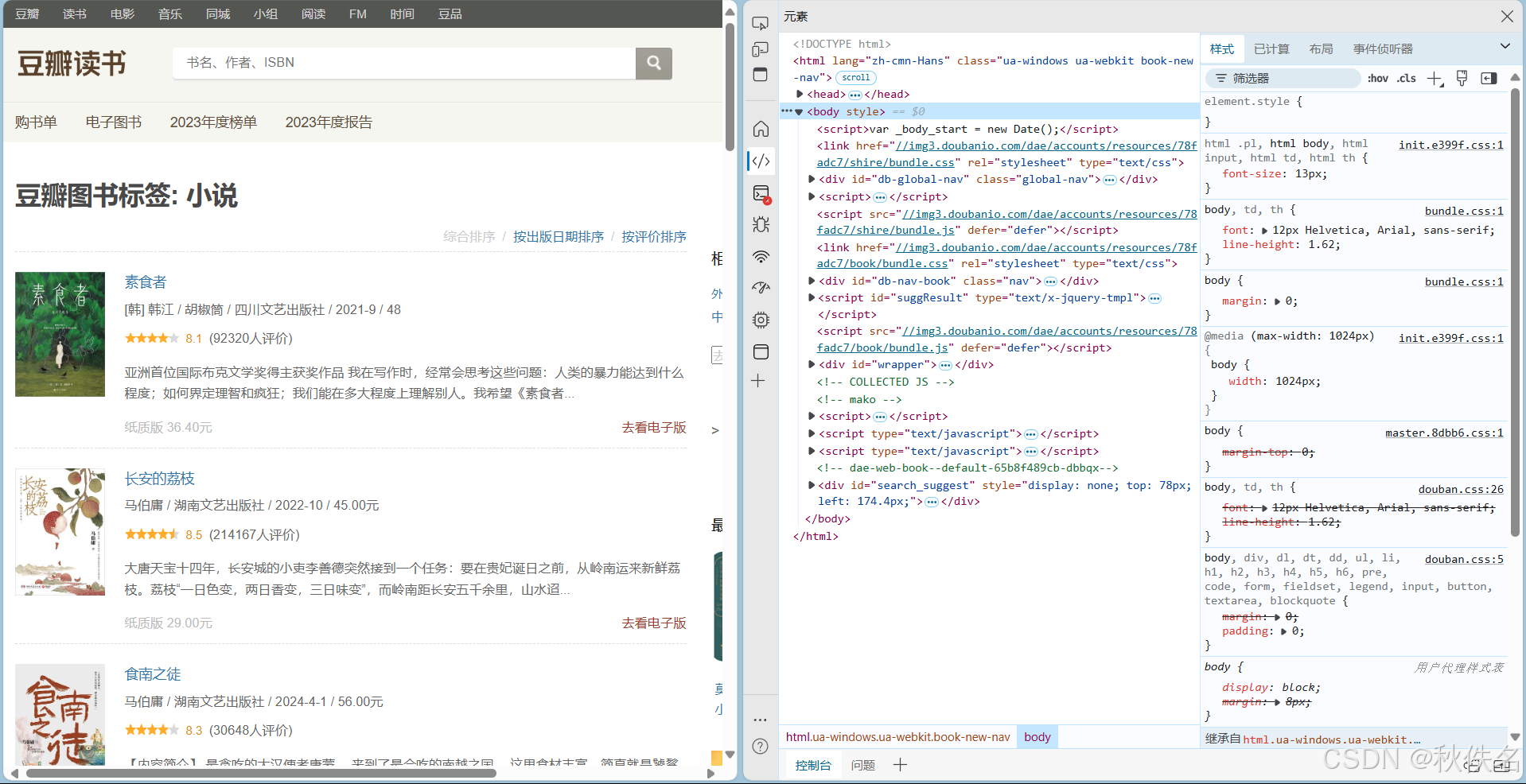Image resolution: width=1526 pixels, height=784 pixels.
Task: Add a quick view tool with plus
Action: [x=900, y=765]
